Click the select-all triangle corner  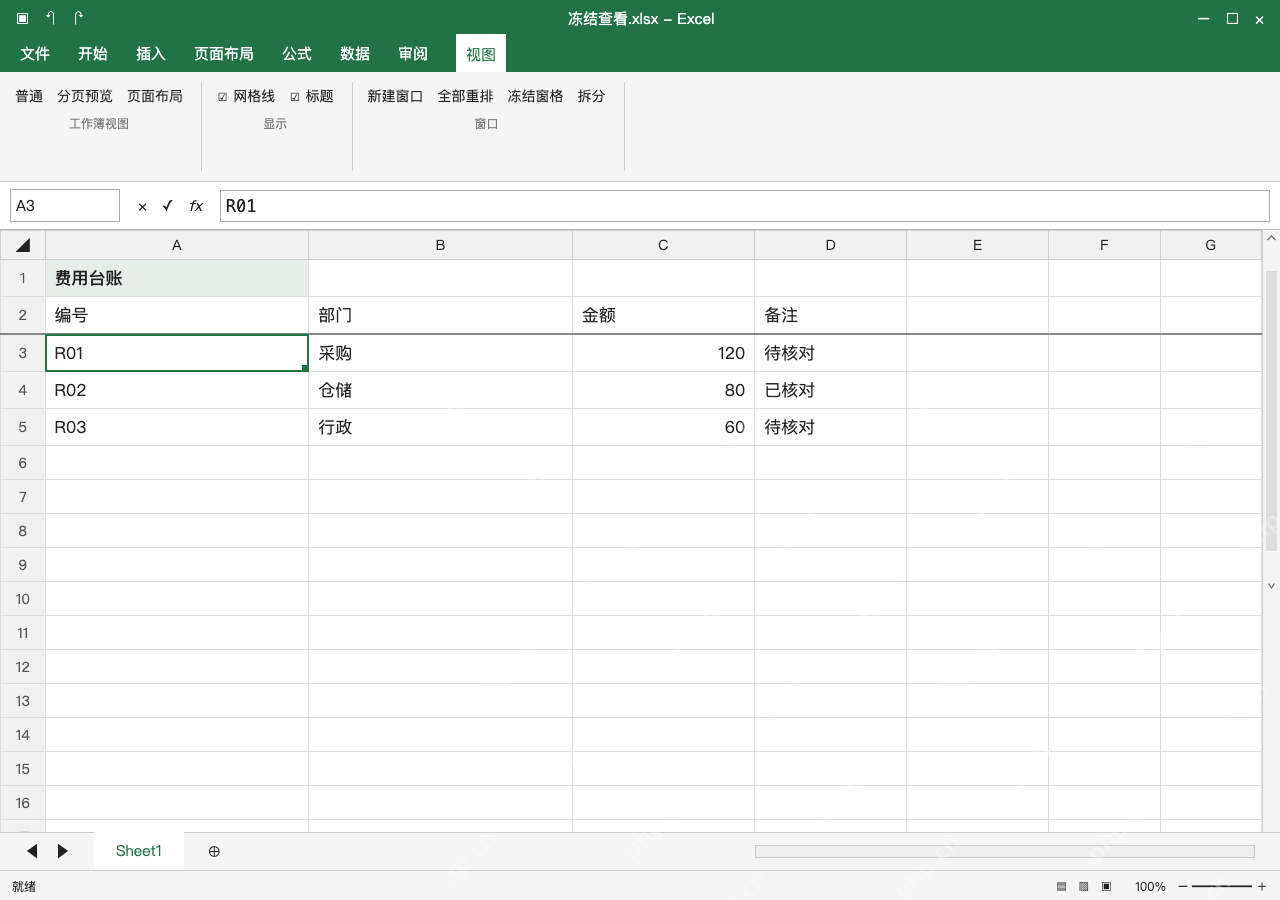[23, 245]
